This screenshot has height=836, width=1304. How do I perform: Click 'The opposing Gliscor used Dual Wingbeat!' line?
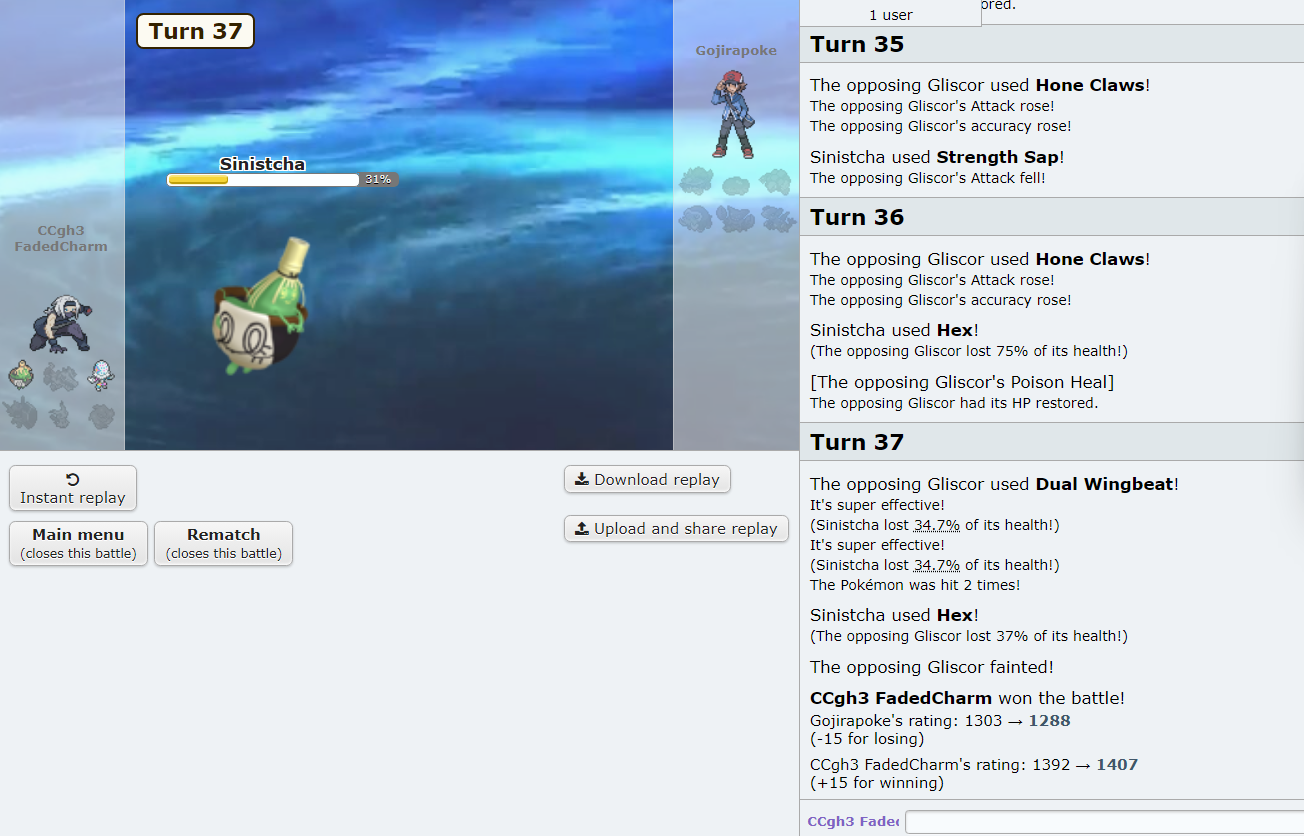[x=994, y=484]
